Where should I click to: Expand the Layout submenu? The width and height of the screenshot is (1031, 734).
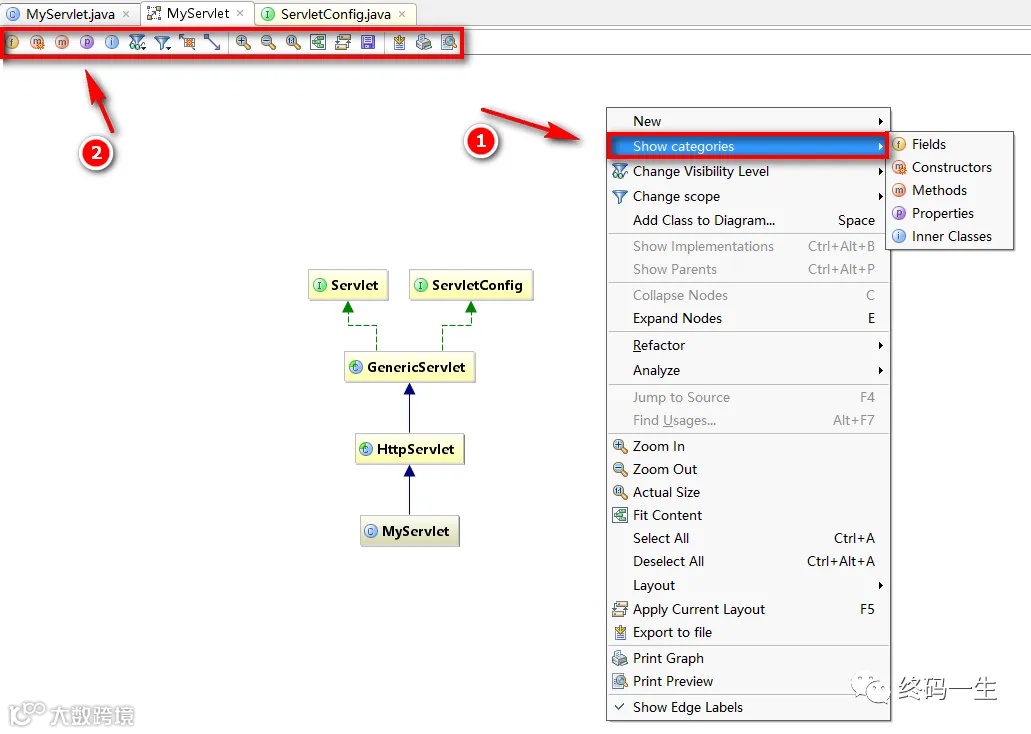tap(748, 585)
